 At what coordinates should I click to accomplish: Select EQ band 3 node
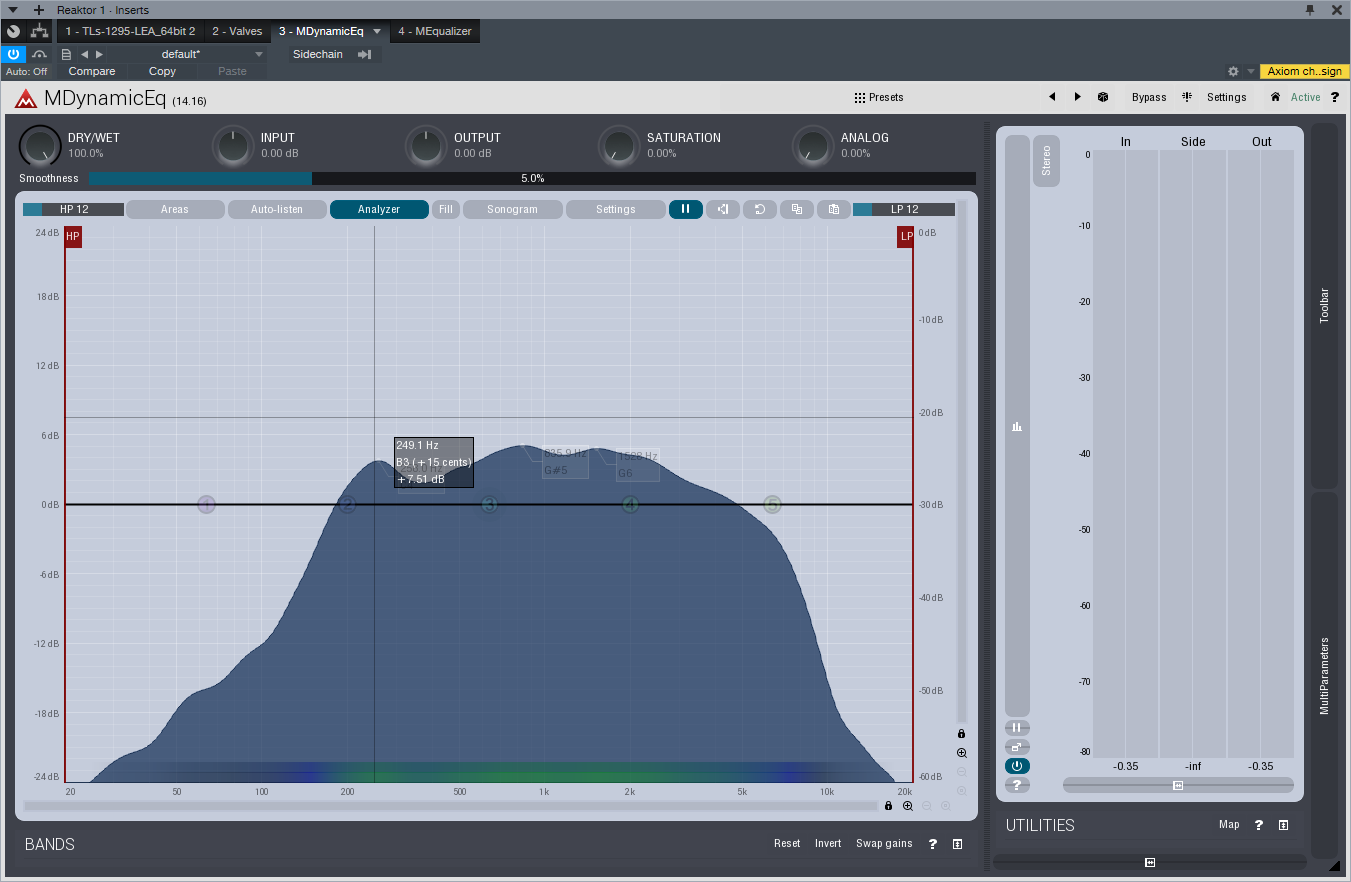(489, 504)
